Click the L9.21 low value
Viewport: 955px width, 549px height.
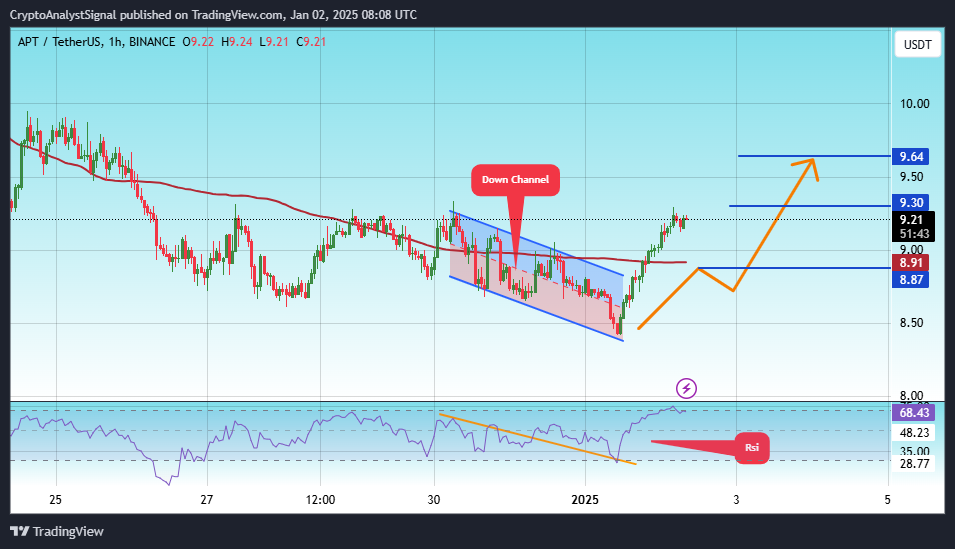point(274,42)
